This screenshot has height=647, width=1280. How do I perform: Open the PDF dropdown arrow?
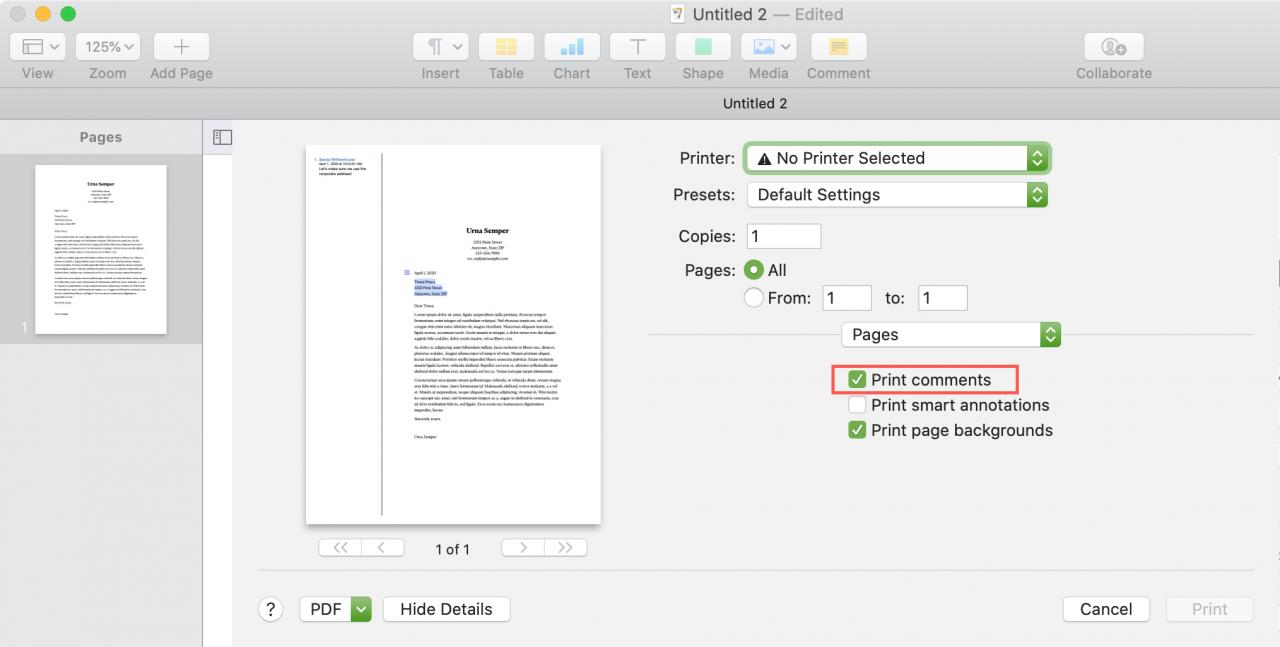[361, 609]
